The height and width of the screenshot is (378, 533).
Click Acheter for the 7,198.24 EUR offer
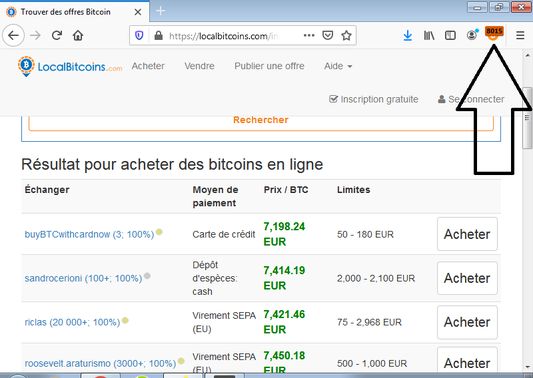click(467, 234)
